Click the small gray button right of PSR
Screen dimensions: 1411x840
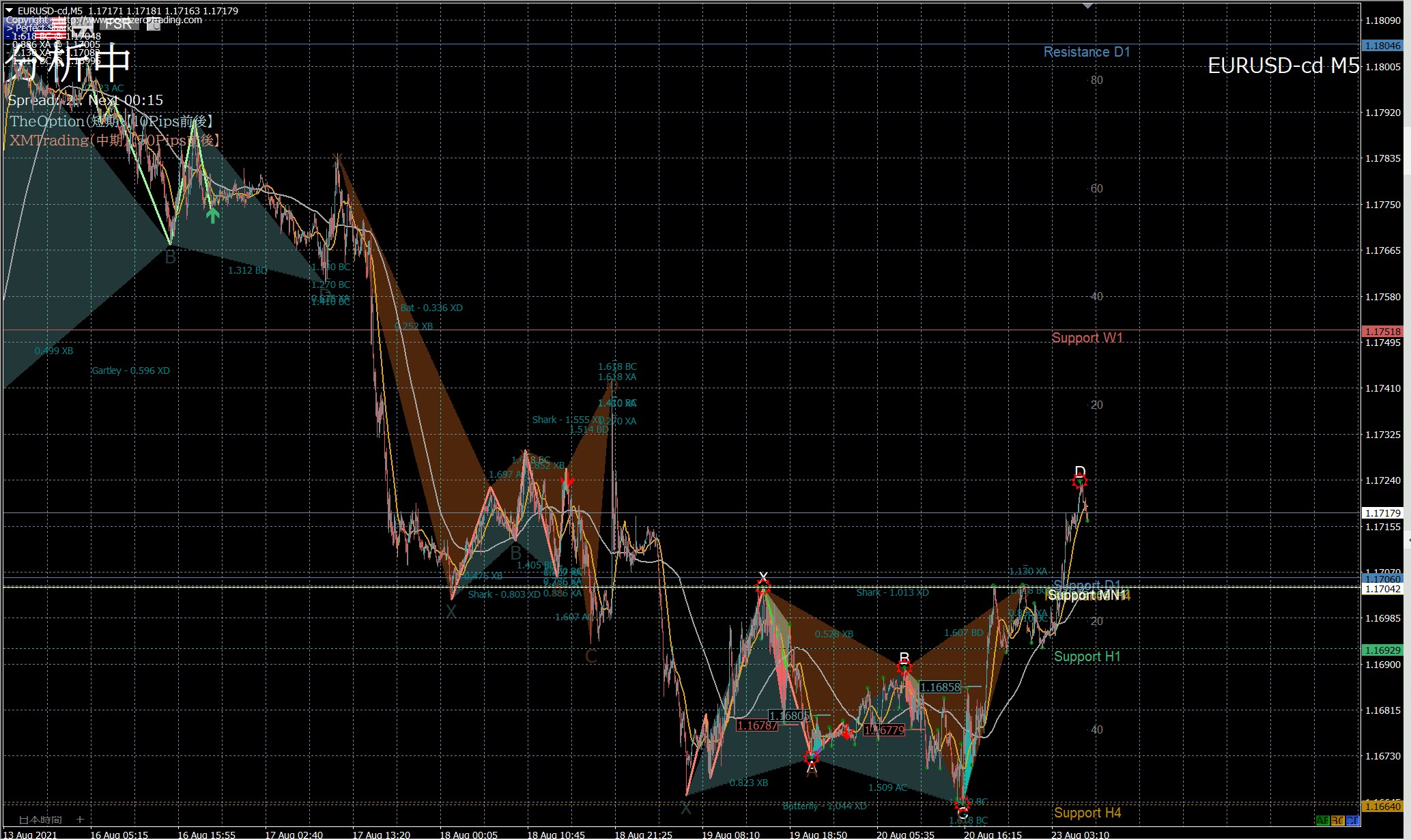154,25
